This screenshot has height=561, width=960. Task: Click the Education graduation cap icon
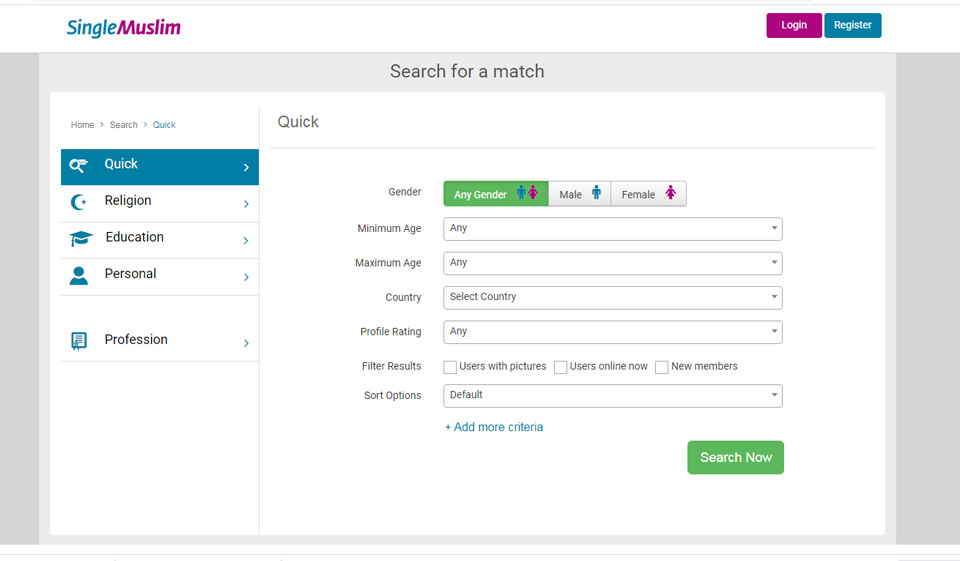(x=80, y=239)
